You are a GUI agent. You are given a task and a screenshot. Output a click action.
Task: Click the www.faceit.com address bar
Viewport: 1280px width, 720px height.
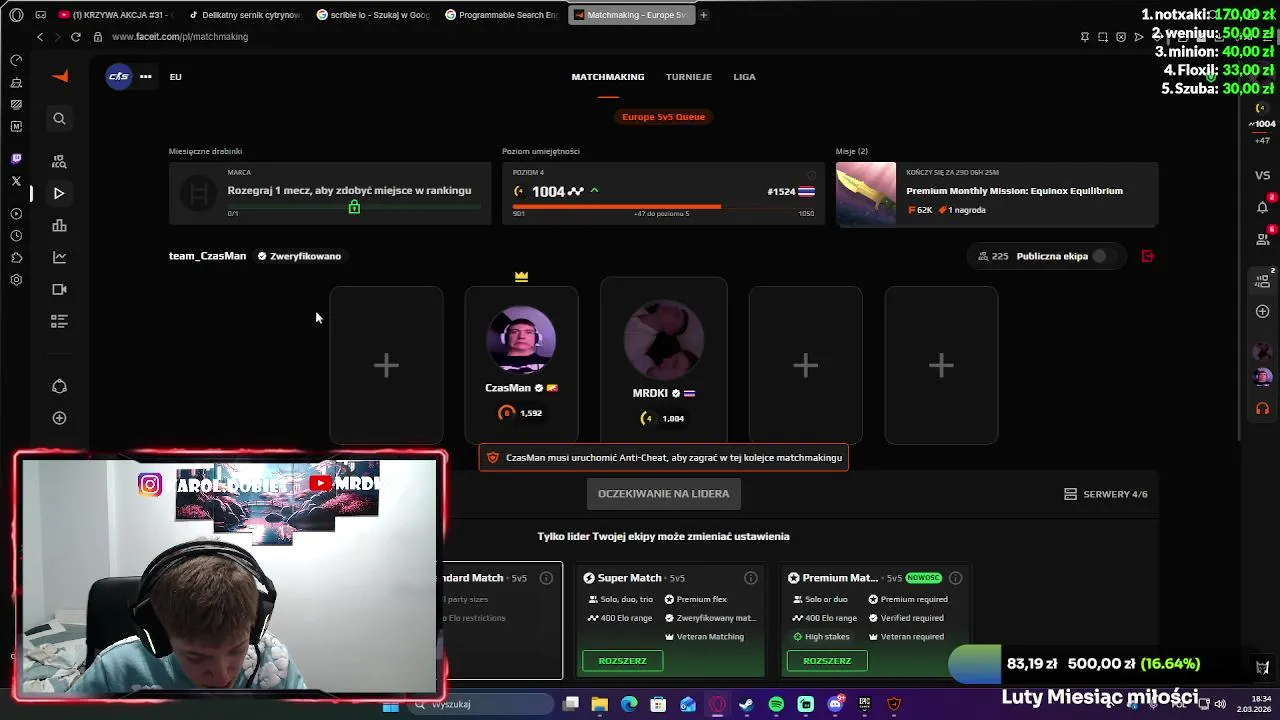(180, 37)
